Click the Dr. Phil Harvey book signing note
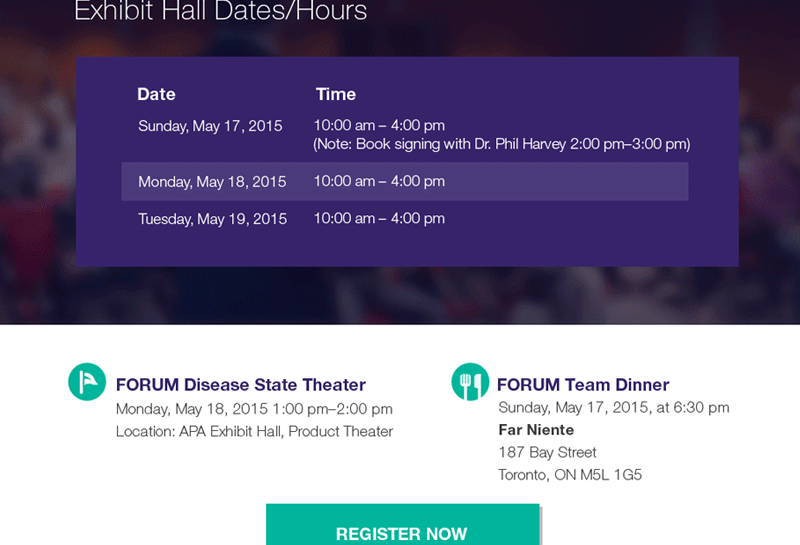The height and width of the screenshot is (545, 800). click(x=501, y=144)
